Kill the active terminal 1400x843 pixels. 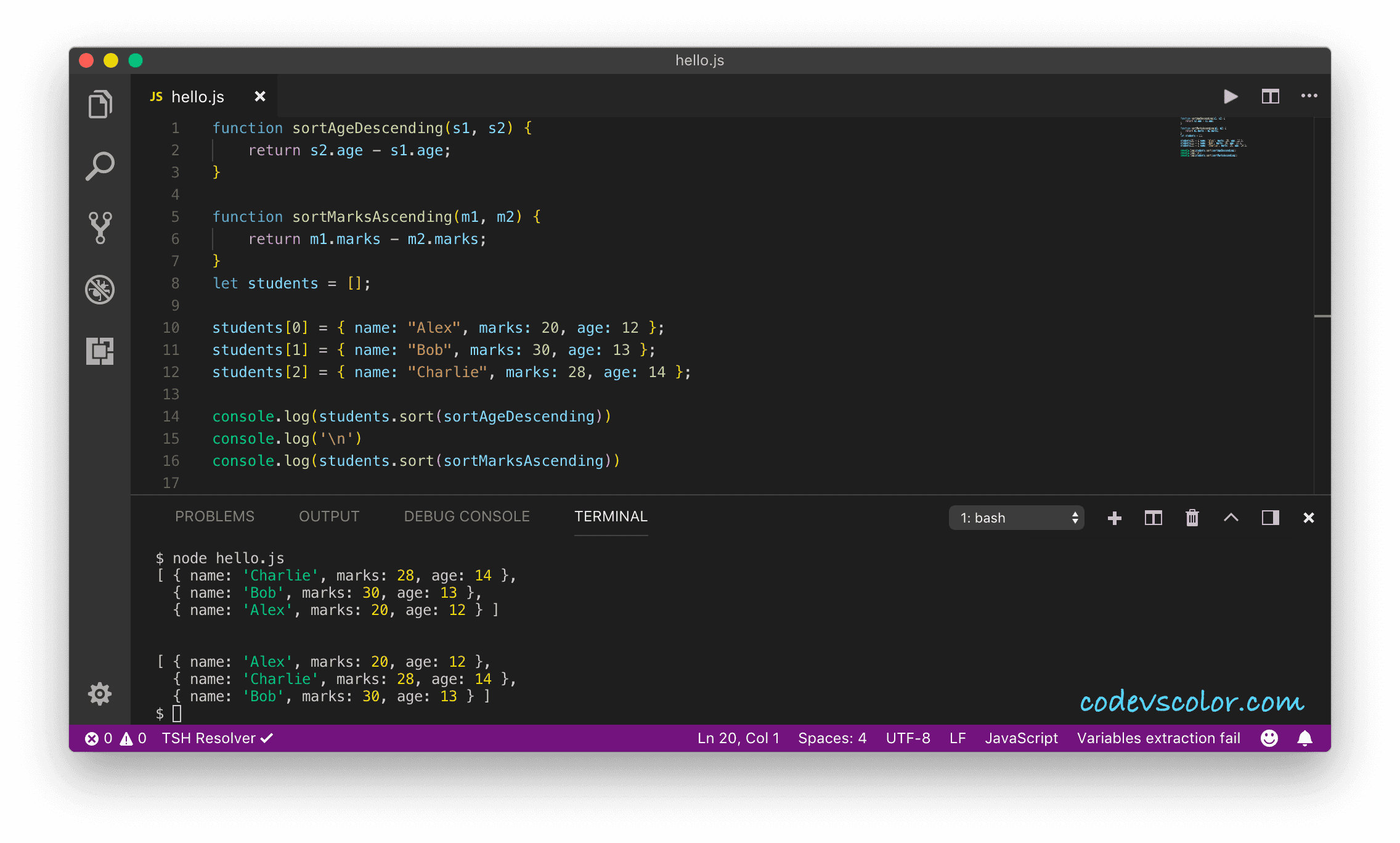1192,518
